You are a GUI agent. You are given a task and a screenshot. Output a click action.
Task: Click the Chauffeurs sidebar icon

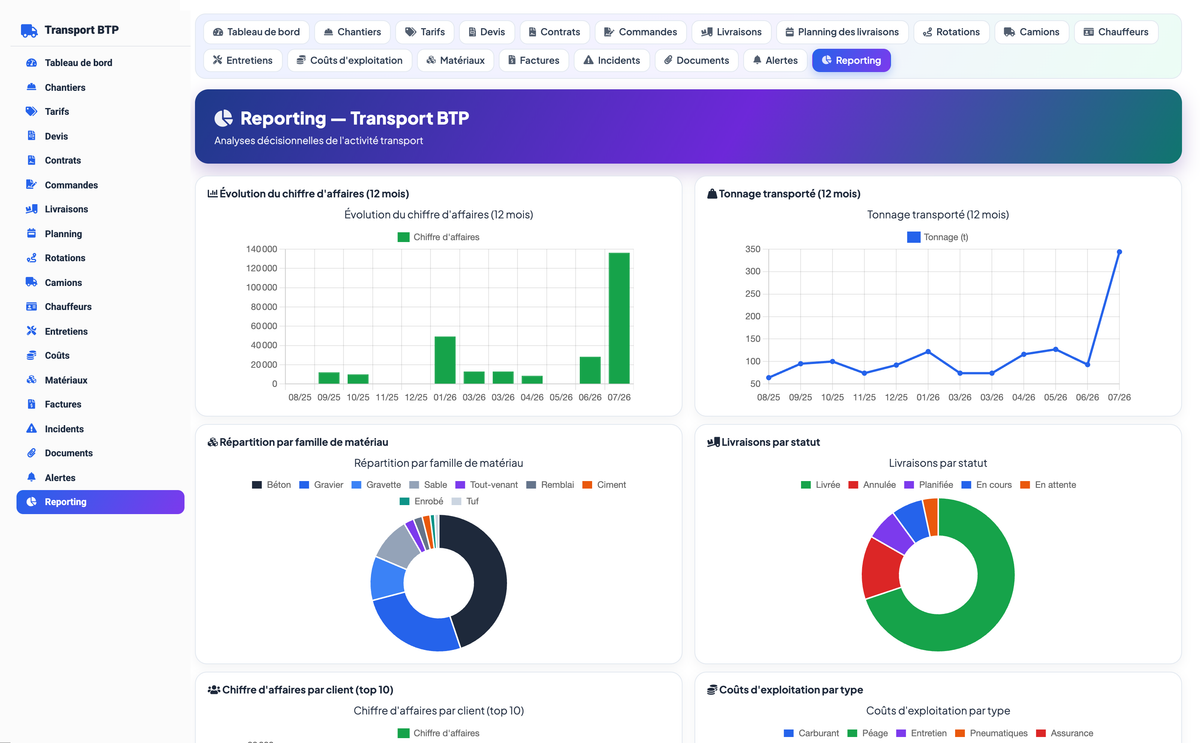(x=31, y=307)
